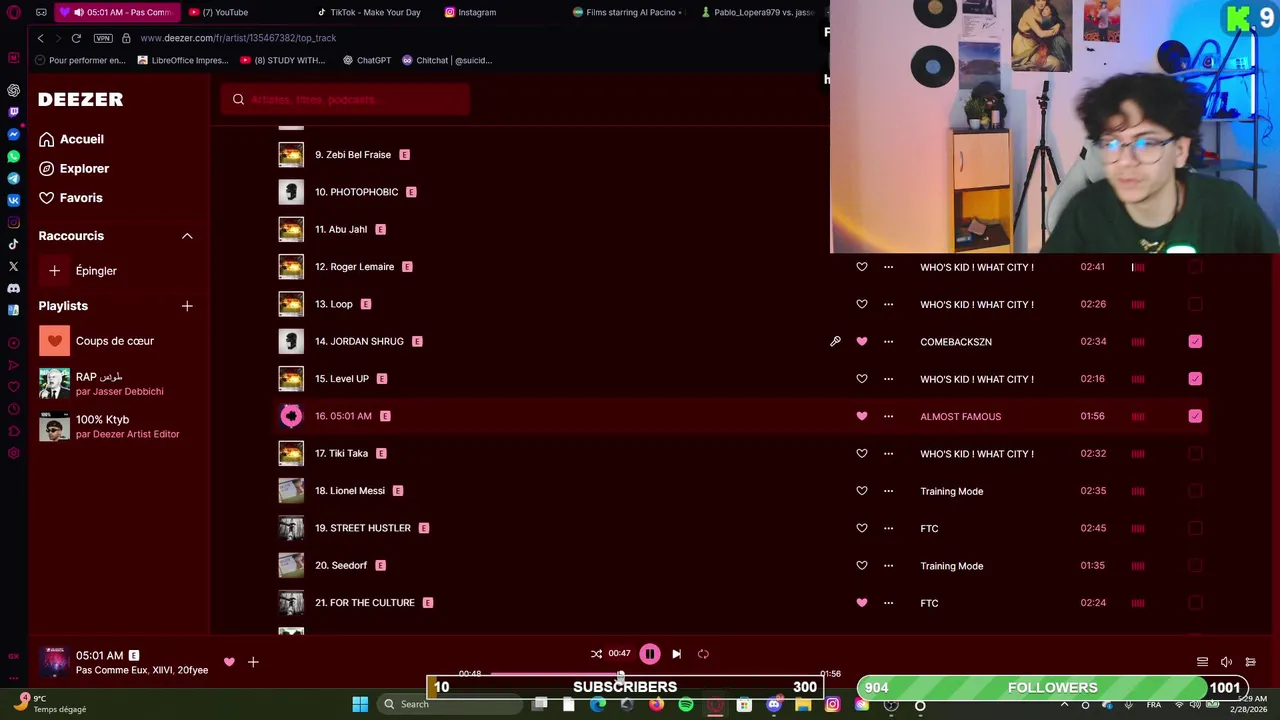Check the Seedorf track checkbox
The height and width of the screenshot is (720, 1280).
tap(1195, 565)
